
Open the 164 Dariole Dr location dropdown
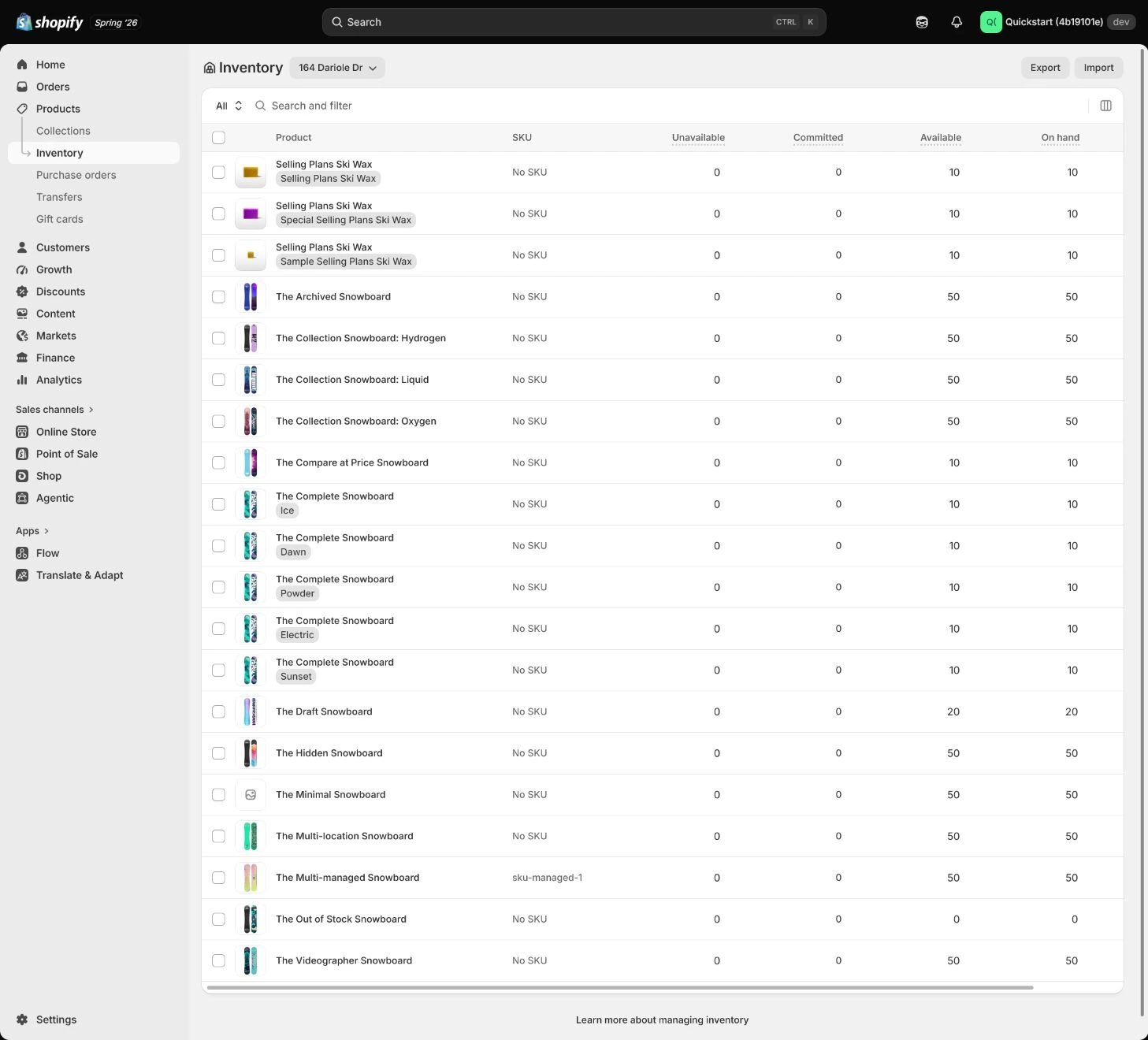(x=337, y=68)
